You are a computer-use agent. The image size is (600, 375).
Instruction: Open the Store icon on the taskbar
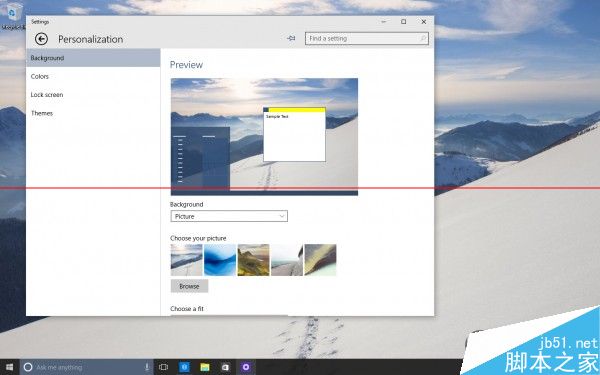point(225,367)
